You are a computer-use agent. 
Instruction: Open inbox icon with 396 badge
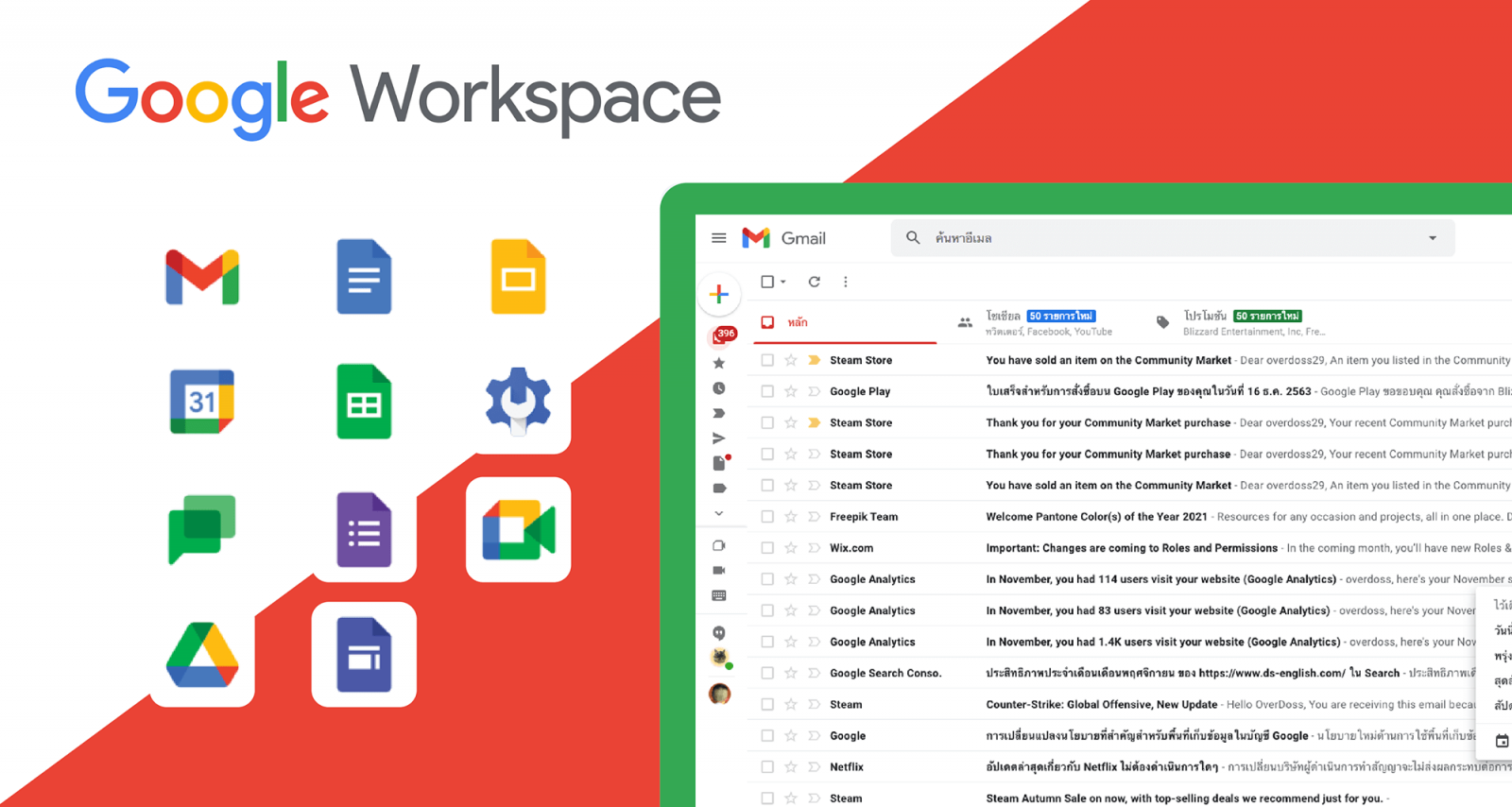tap(722, 335)
